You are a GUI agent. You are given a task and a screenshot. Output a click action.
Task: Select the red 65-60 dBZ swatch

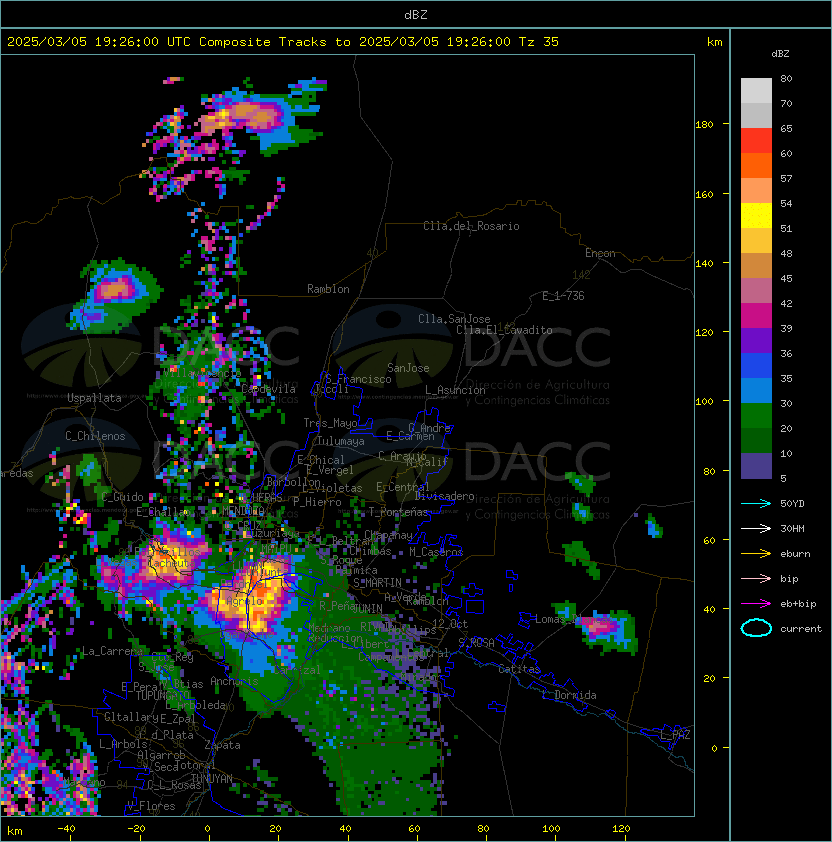click(x=756, y=141)
